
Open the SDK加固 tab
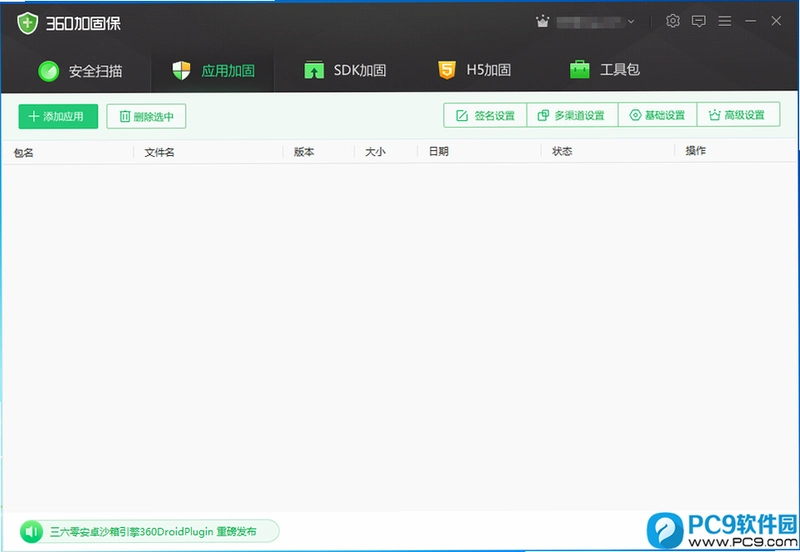tap(345, 70)
